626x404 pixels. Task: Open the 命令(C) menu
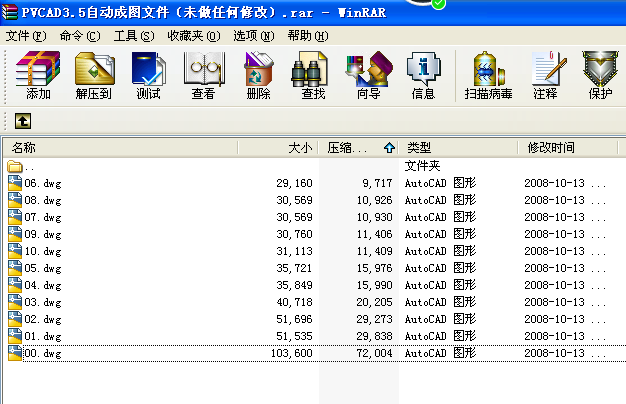coord(80,36)
